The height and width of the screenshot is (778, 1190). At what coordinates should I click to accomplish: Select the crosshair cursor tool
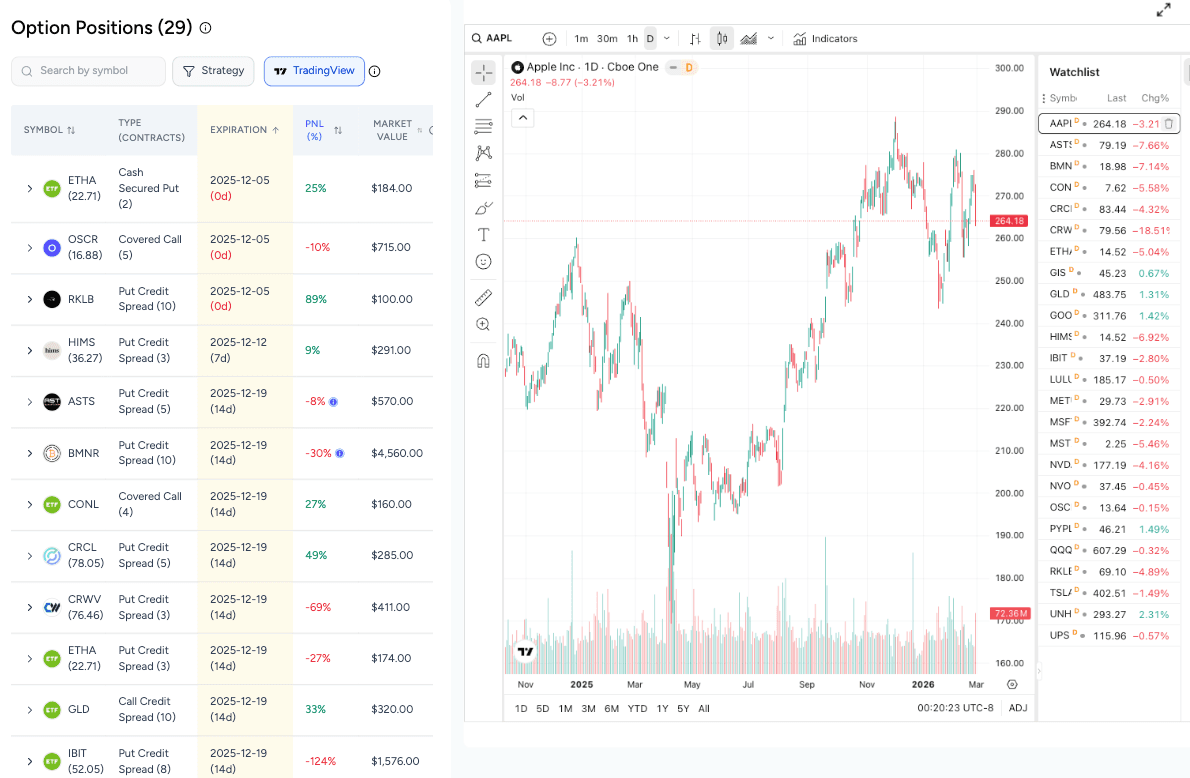coord(483,72)
